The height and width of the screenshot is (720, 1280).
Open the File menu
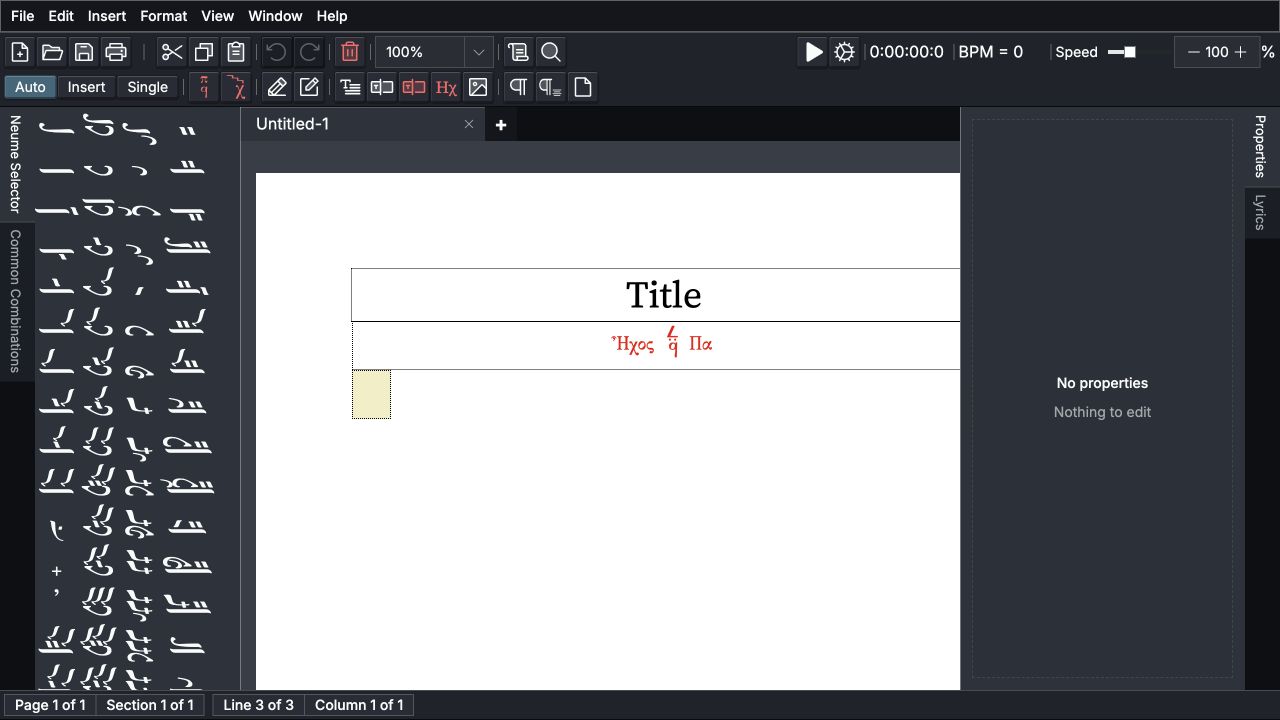pyautogui.click(x=22, y=16)
